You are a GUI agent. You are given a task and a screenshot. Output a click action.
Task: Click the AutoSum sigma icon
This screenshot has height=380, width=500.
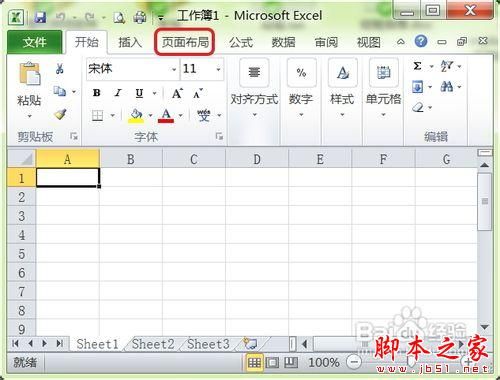point(417,66)
